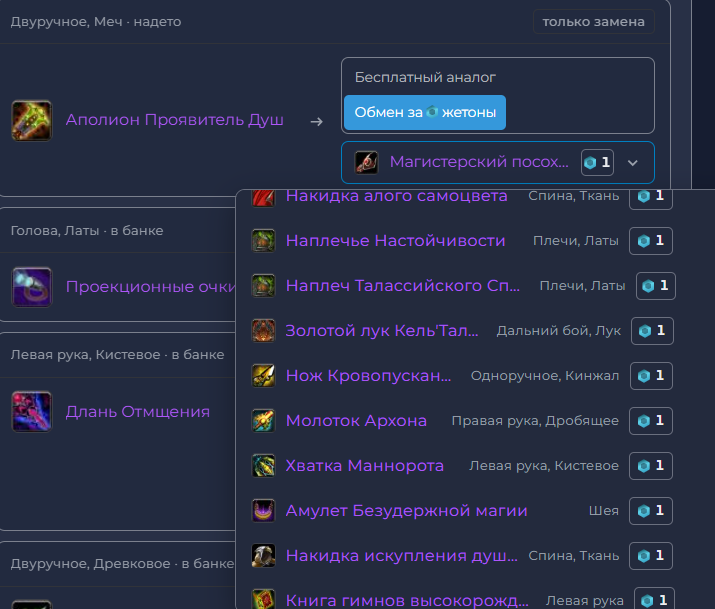Click the Дальний бой, Лук slot text

(559, 331)
